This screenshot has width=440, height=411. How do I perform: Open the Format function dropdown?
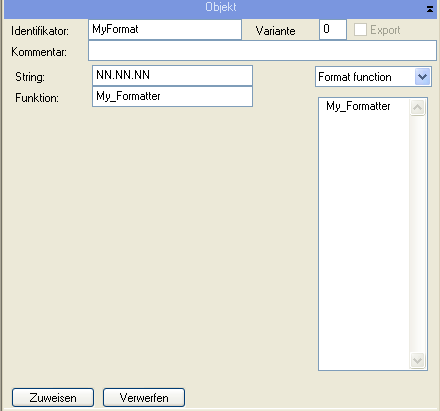click(373, 77)
